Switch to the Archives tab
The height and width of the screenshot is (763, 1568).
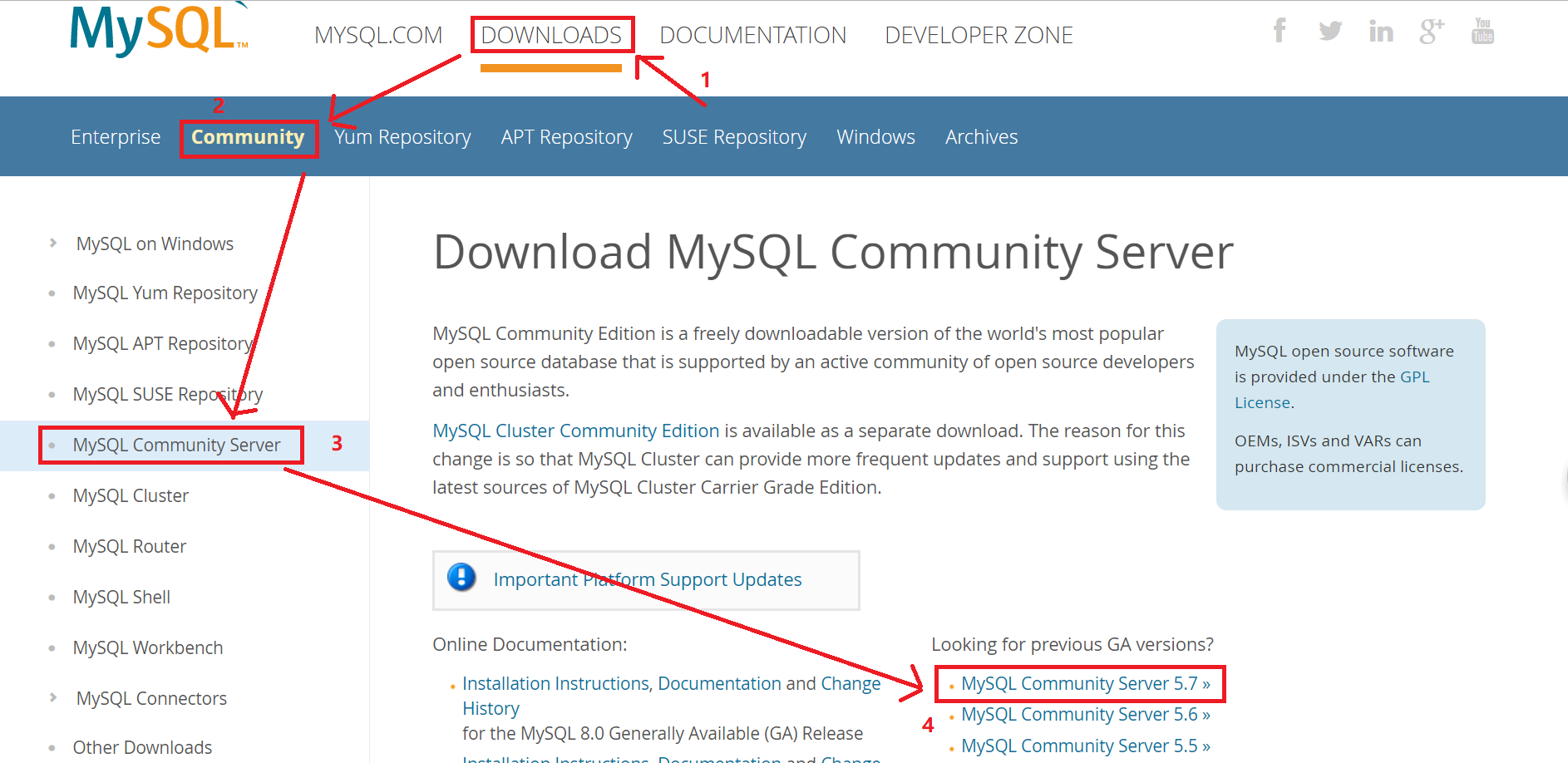pos(981,136)
